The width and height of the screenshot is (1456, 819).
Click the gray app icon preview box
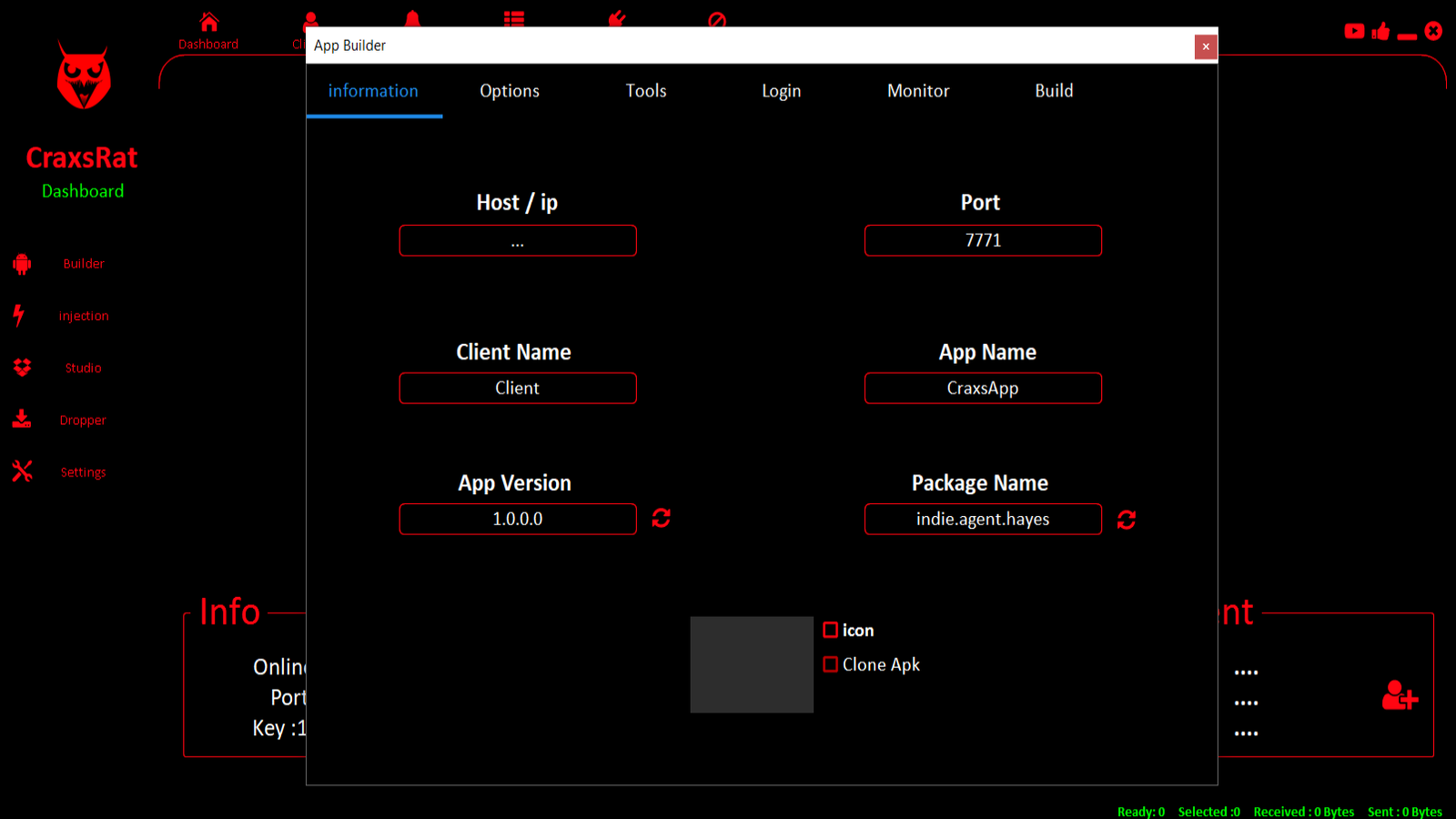point(752,664)
